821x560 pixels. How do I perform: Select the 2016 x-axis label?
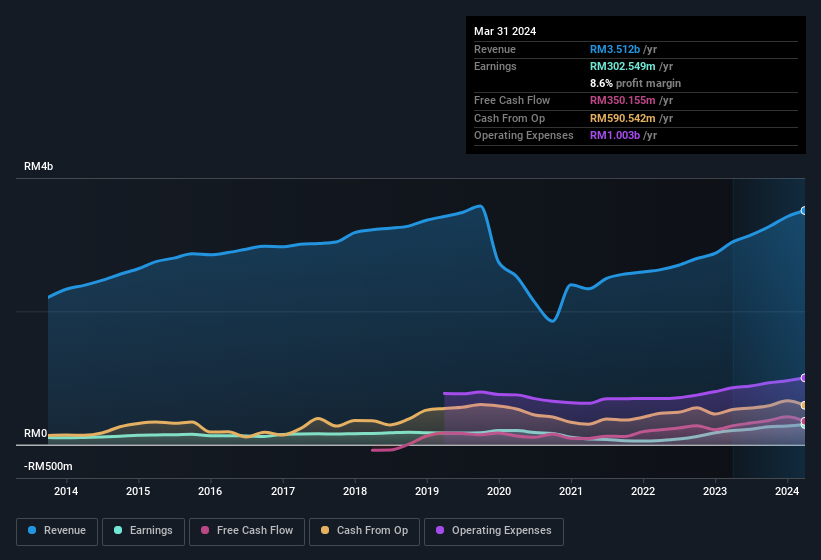(x=210, y=491)
